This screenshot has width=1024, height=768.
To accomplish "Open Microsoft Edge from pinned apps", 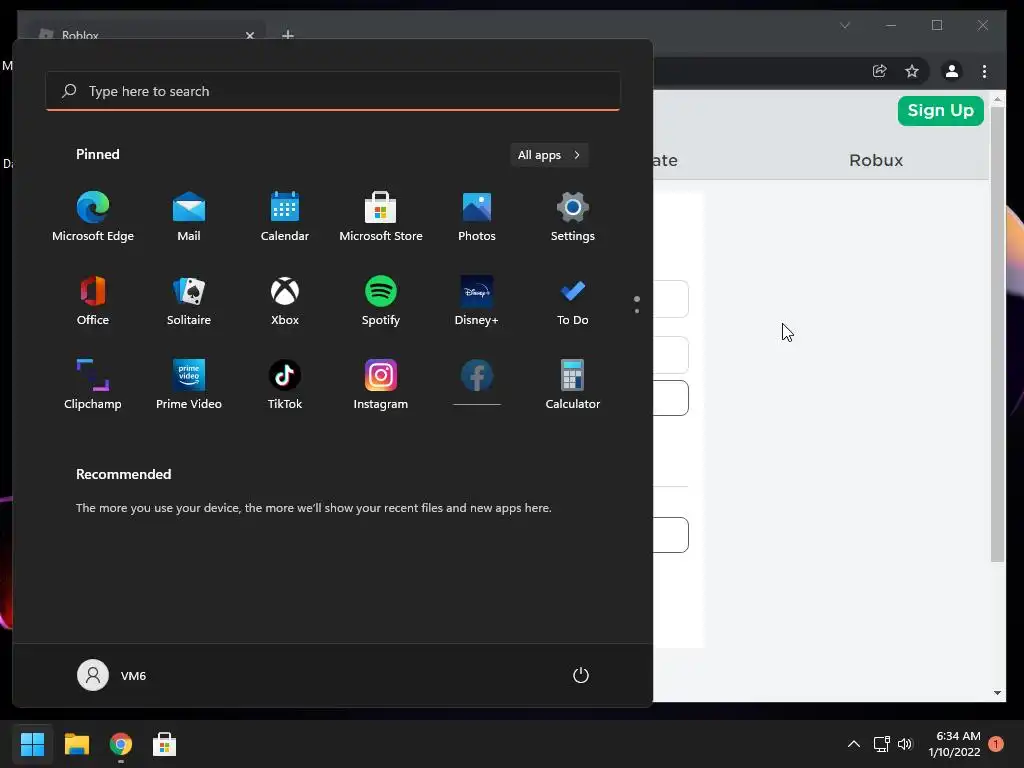I will click(x=93, y=217).
